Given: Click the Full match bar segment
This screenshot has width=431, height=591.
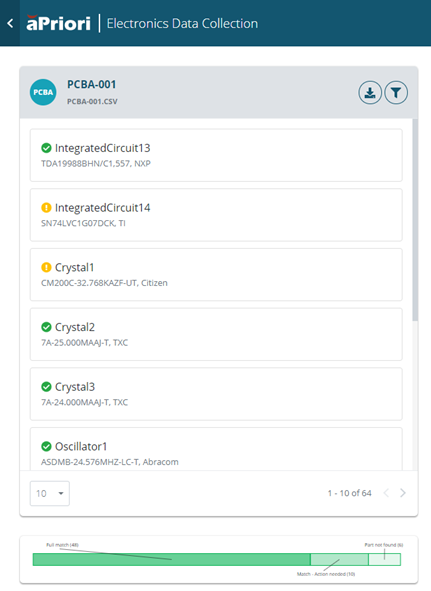Looking at the screenshot, I should point(172,560).
